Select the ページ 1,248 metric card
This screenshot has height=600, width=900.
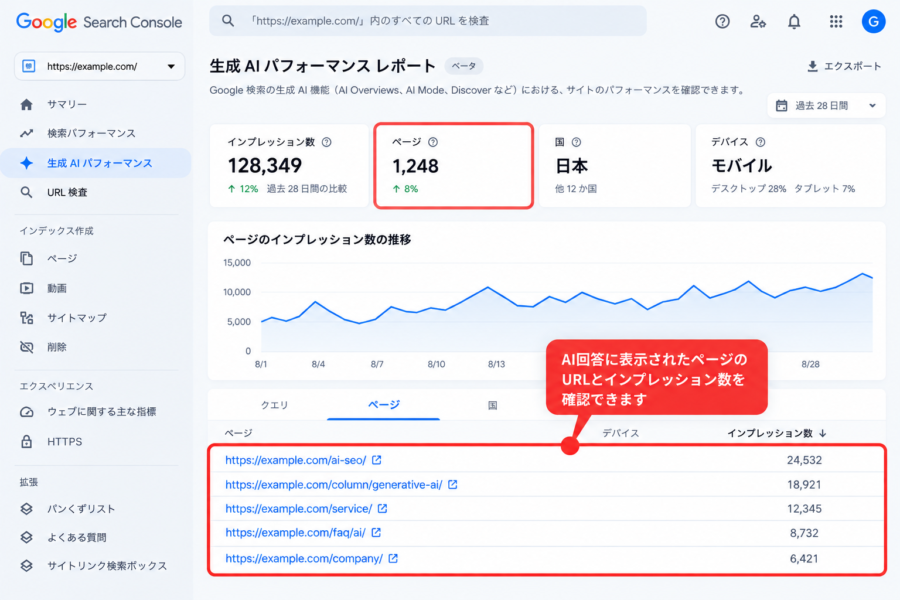click(453, 165)
